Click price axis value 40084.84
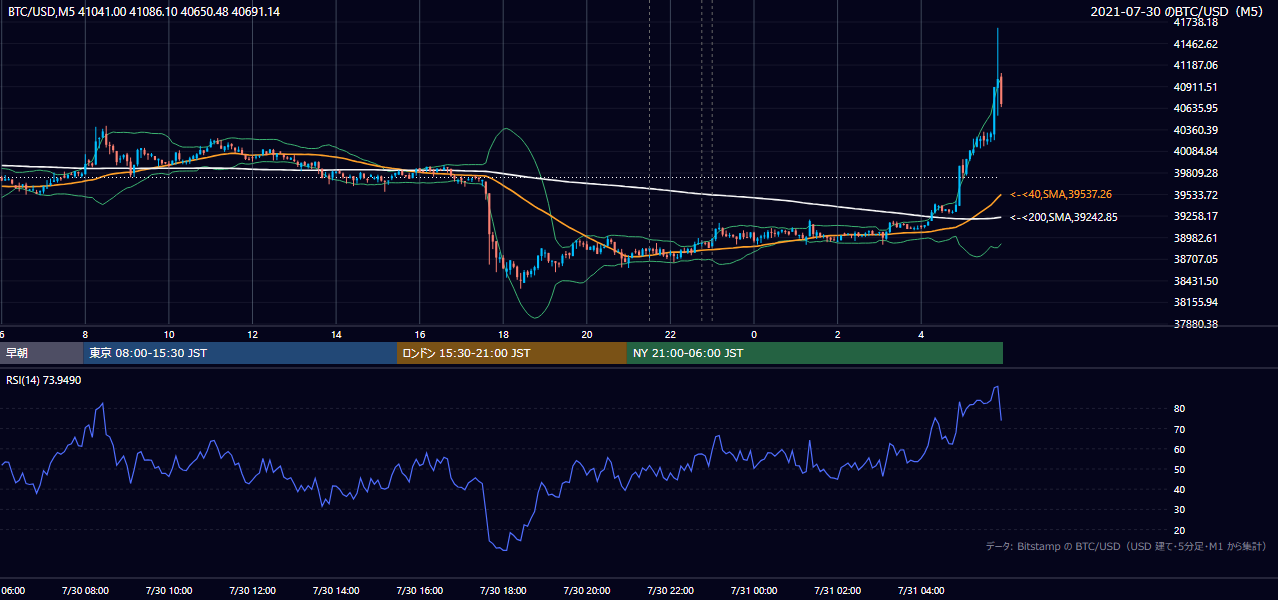The width and height of the screenshot is (1278, 600). pyautogui.click(x=1195, y=151)
